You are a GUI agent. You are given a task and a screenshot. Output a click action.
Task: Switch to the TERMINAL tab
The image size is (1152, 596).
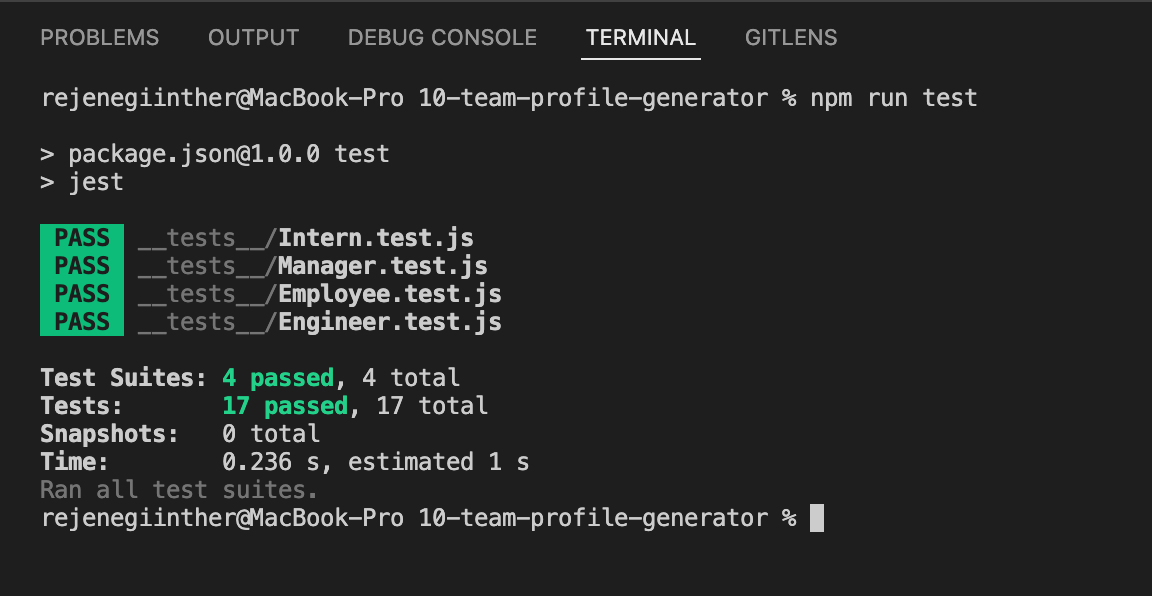[640, 38]
